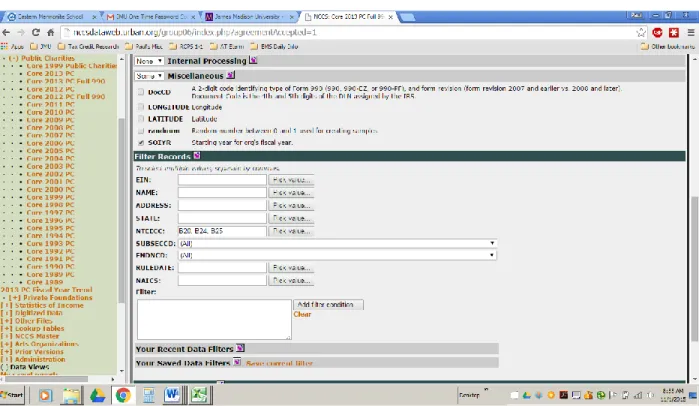Bookmark this page with the star icon
The image size is (699, 406).
[x=641, y=33]
